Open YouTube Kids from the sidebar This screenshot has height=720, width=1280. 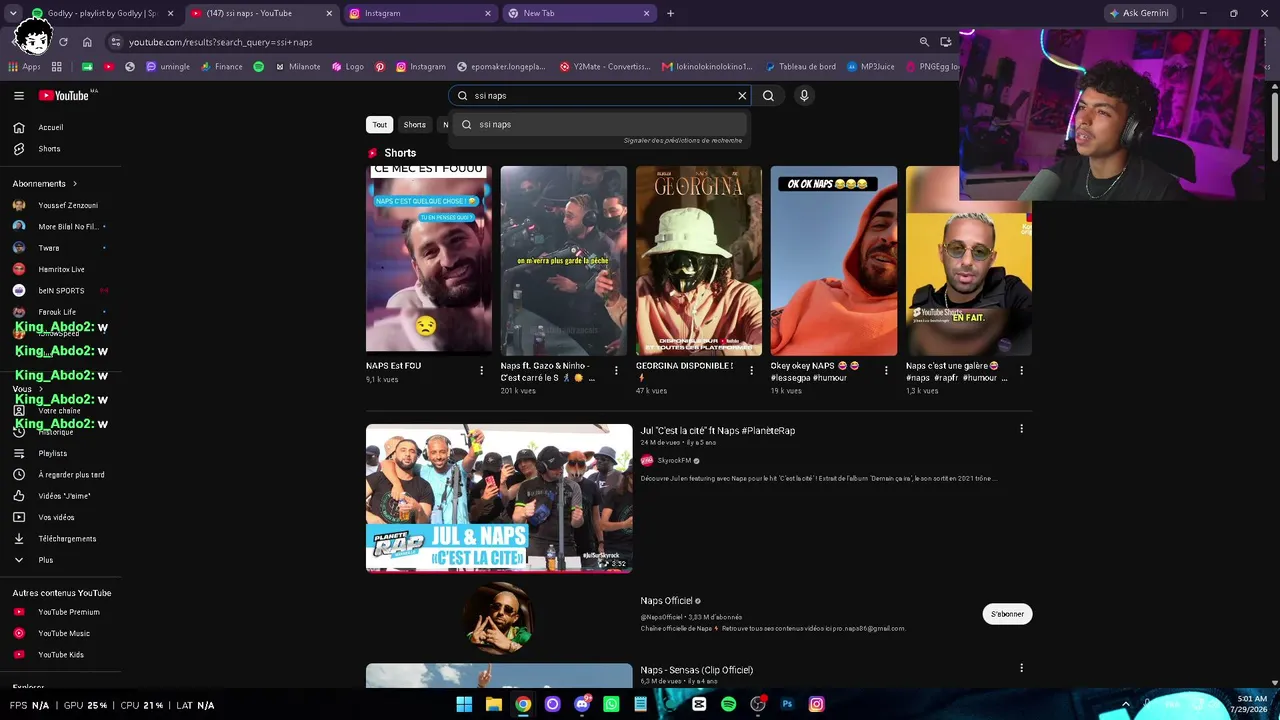(x=61, y=655)
